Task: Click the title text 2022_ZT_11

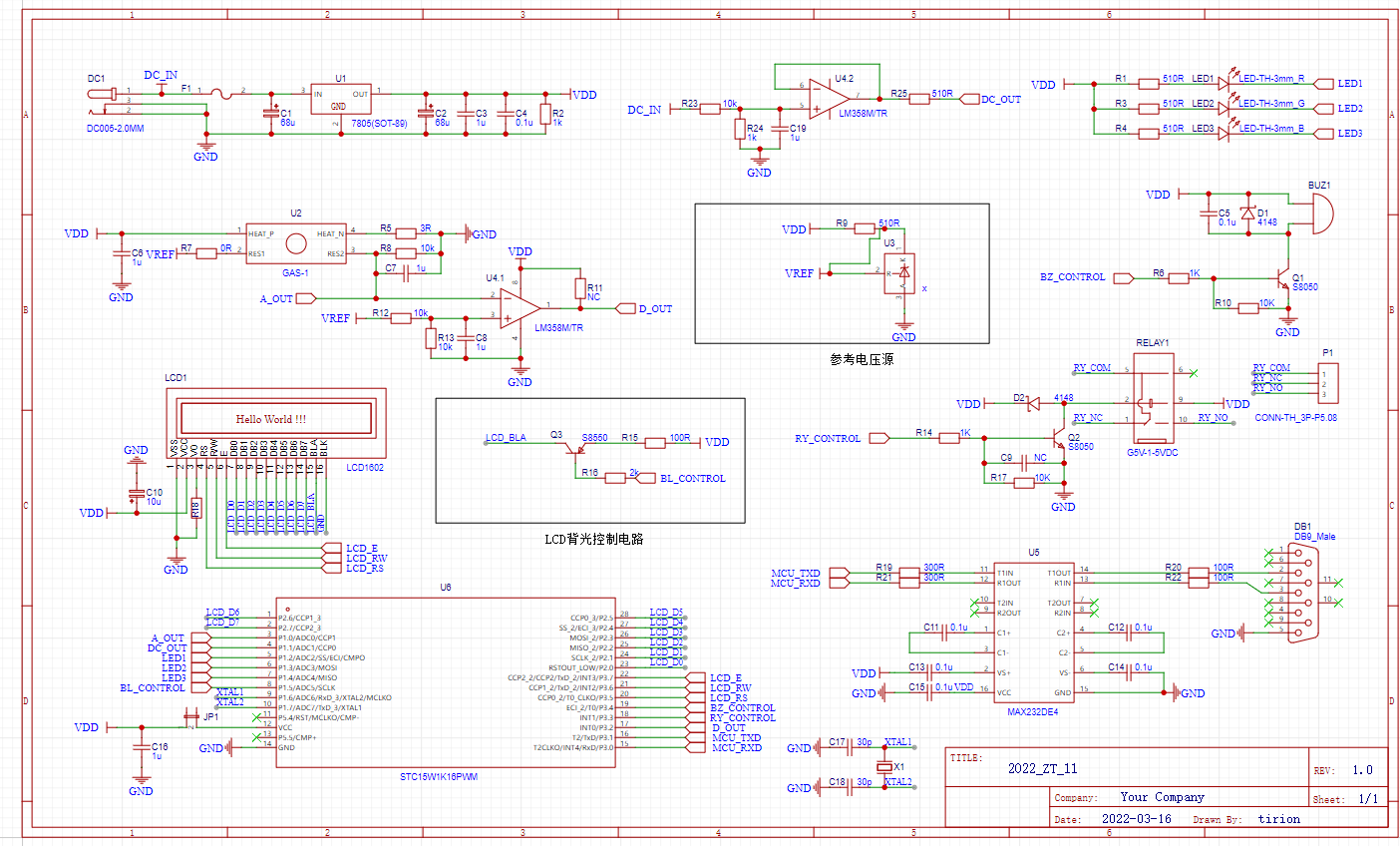Action: [x=1042, y=769]
